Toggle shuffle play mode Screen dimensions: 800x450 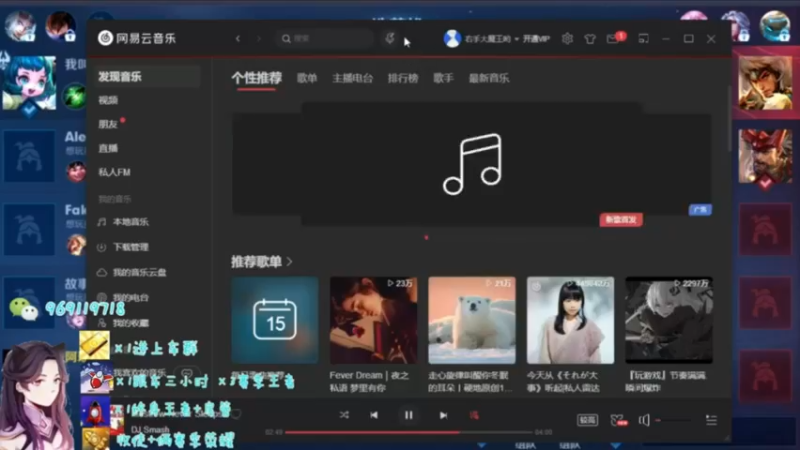pos(344,415)
